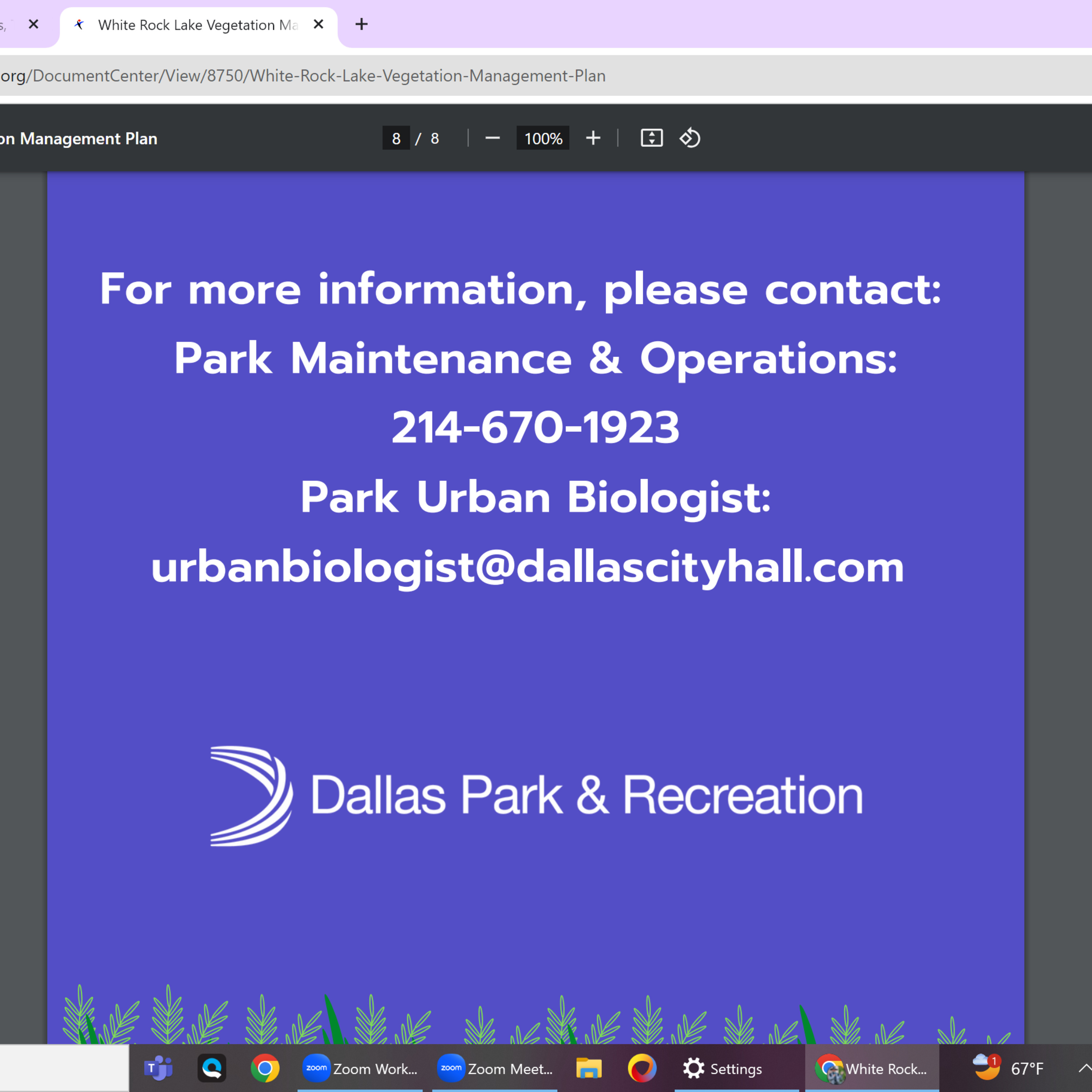Select the White Rock Lake Vegetation tab
This screenshot has height=1092, width=1092.
click(x=192, y=25)
